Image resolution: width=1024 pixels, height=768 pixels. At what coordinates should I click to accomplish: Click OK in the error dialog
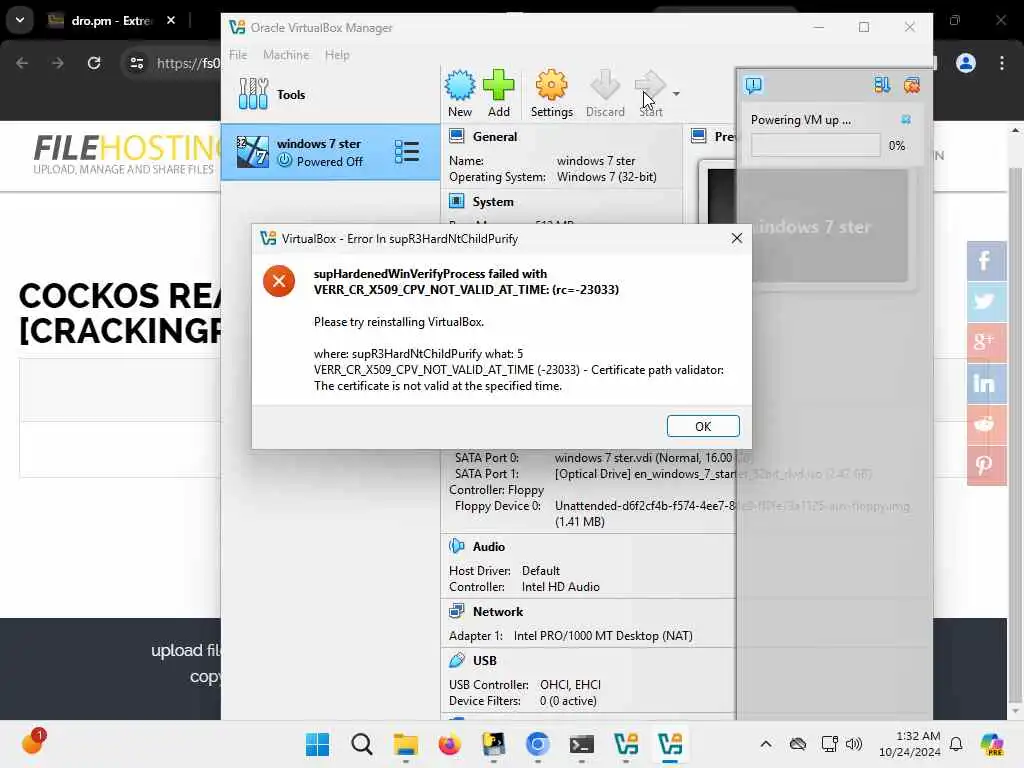pyautogui.click(x=703, y=426)
